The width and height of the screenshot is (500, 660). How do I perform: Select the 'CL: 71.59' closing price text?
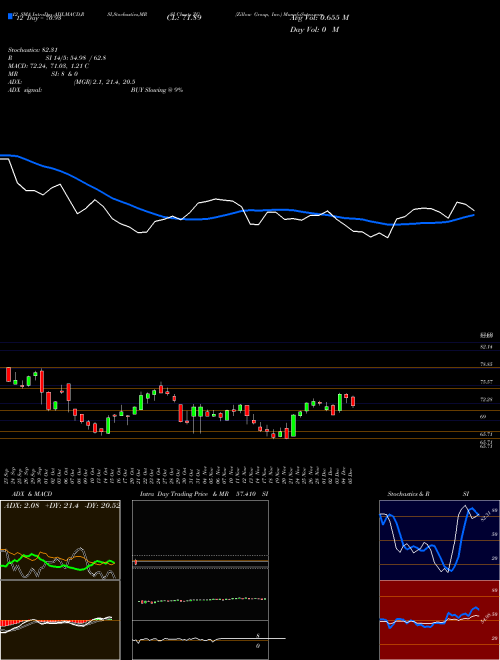click(184, 18)
